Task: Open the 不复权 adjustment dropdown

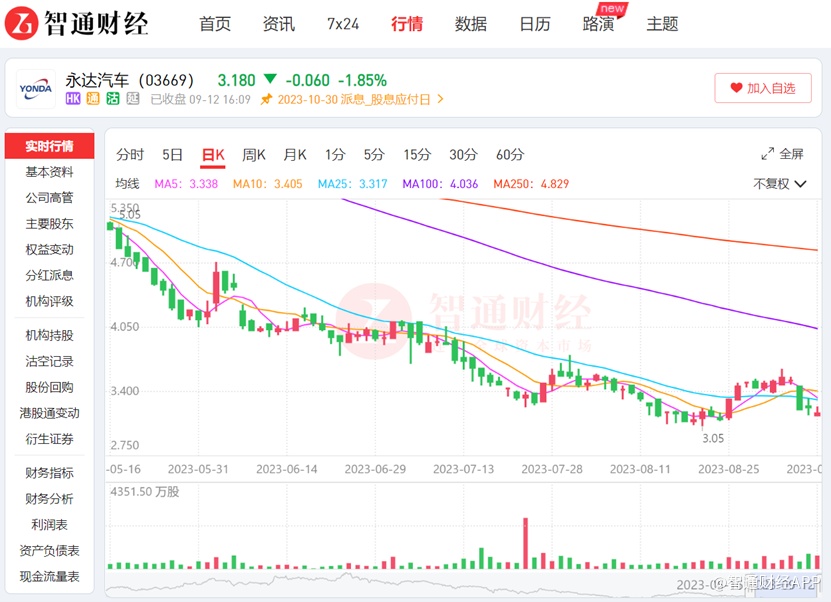Action: point(779,184)
